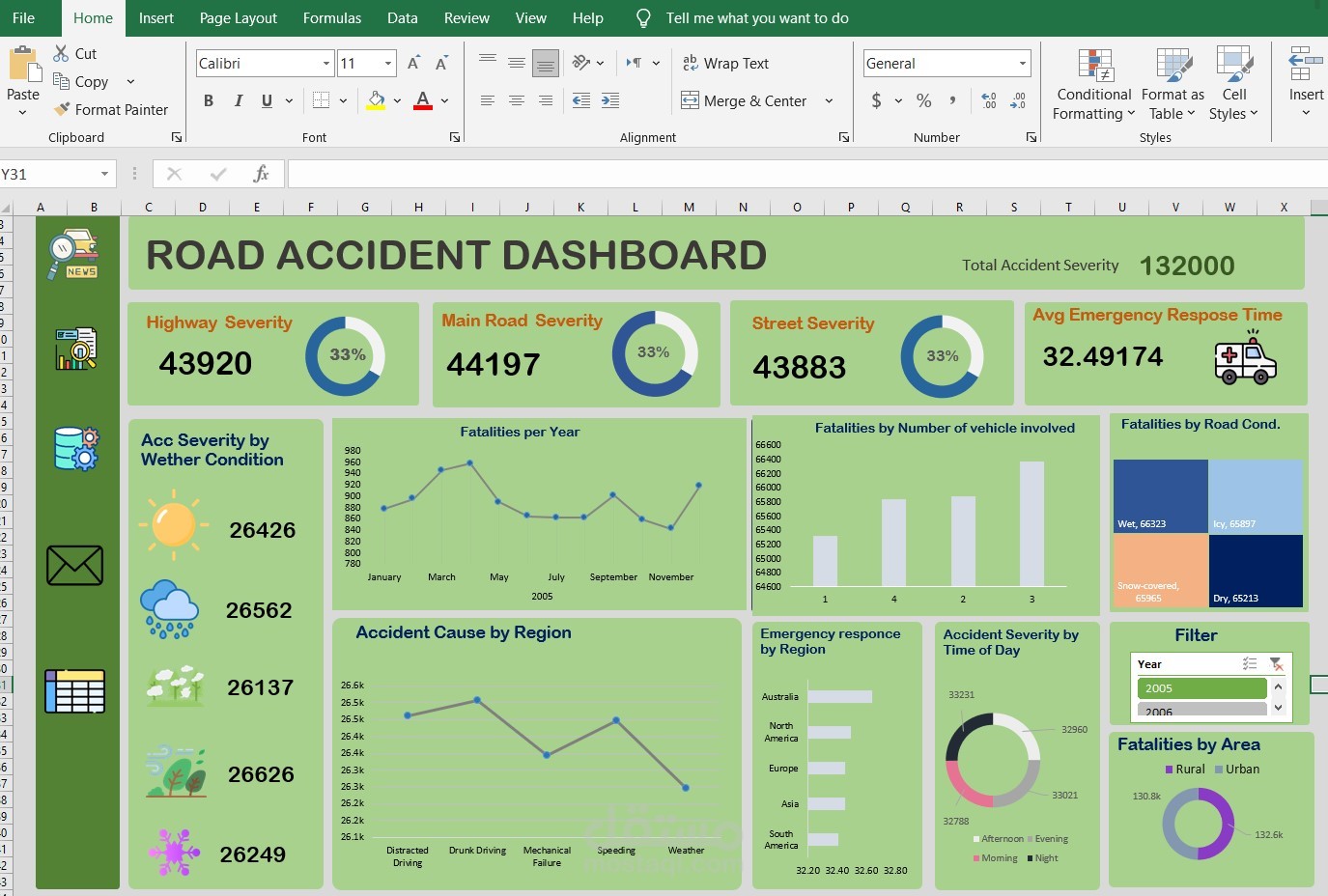Apply comma style
This screenshot has width=1328, height=896.
(x=953, y=100)
